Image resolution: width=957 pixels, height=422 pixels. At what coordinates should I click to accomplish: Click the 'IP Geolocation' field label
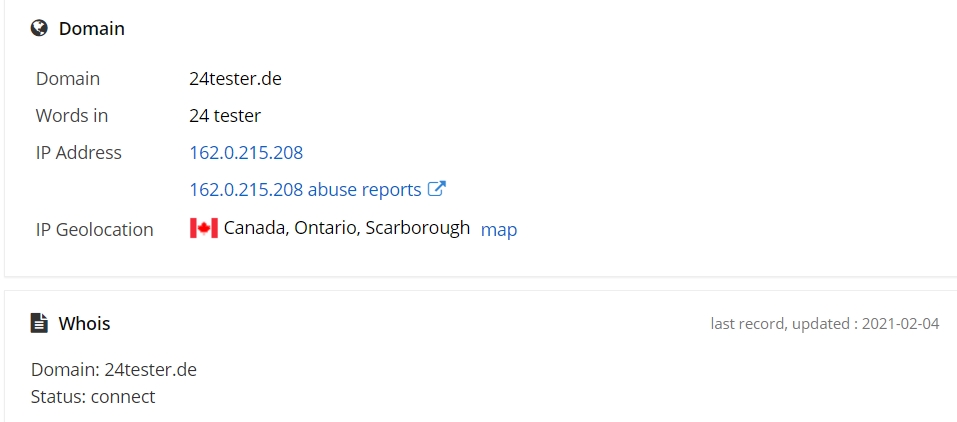click(95, 230)
